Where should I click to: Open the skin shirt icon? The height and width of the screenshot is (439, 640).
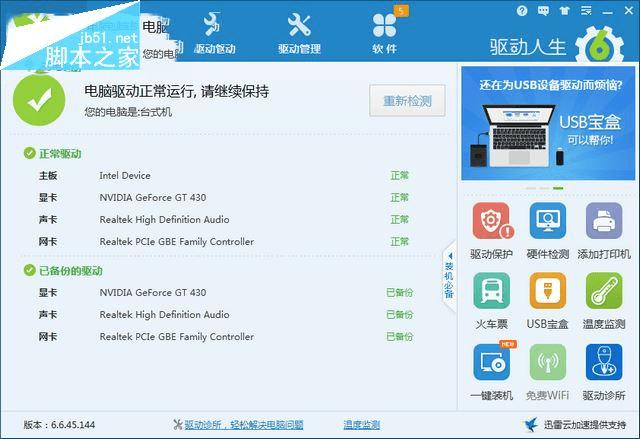[x=565, y=11]
